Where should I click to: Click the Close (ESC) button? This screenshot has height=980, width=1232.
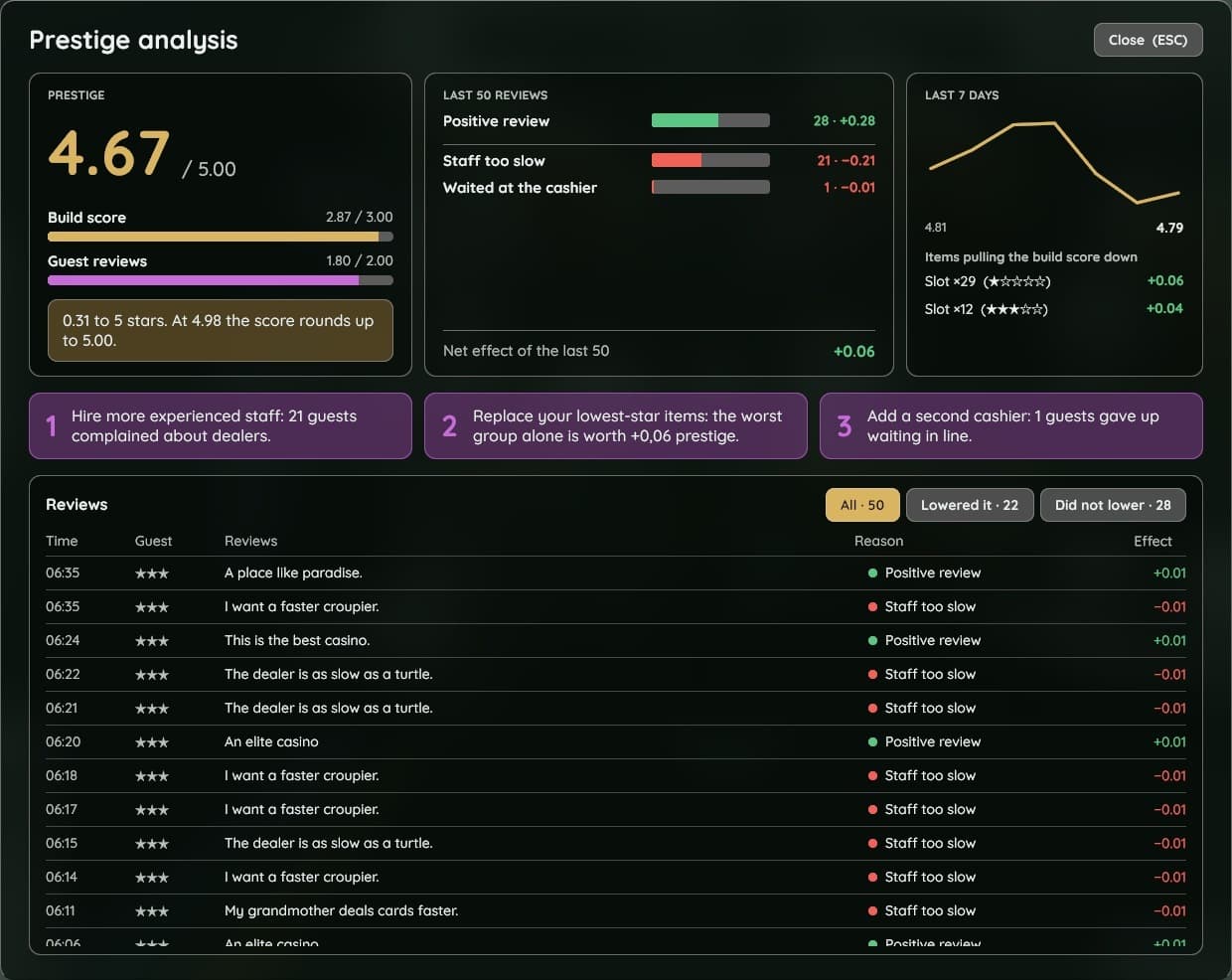[1148, 40]
